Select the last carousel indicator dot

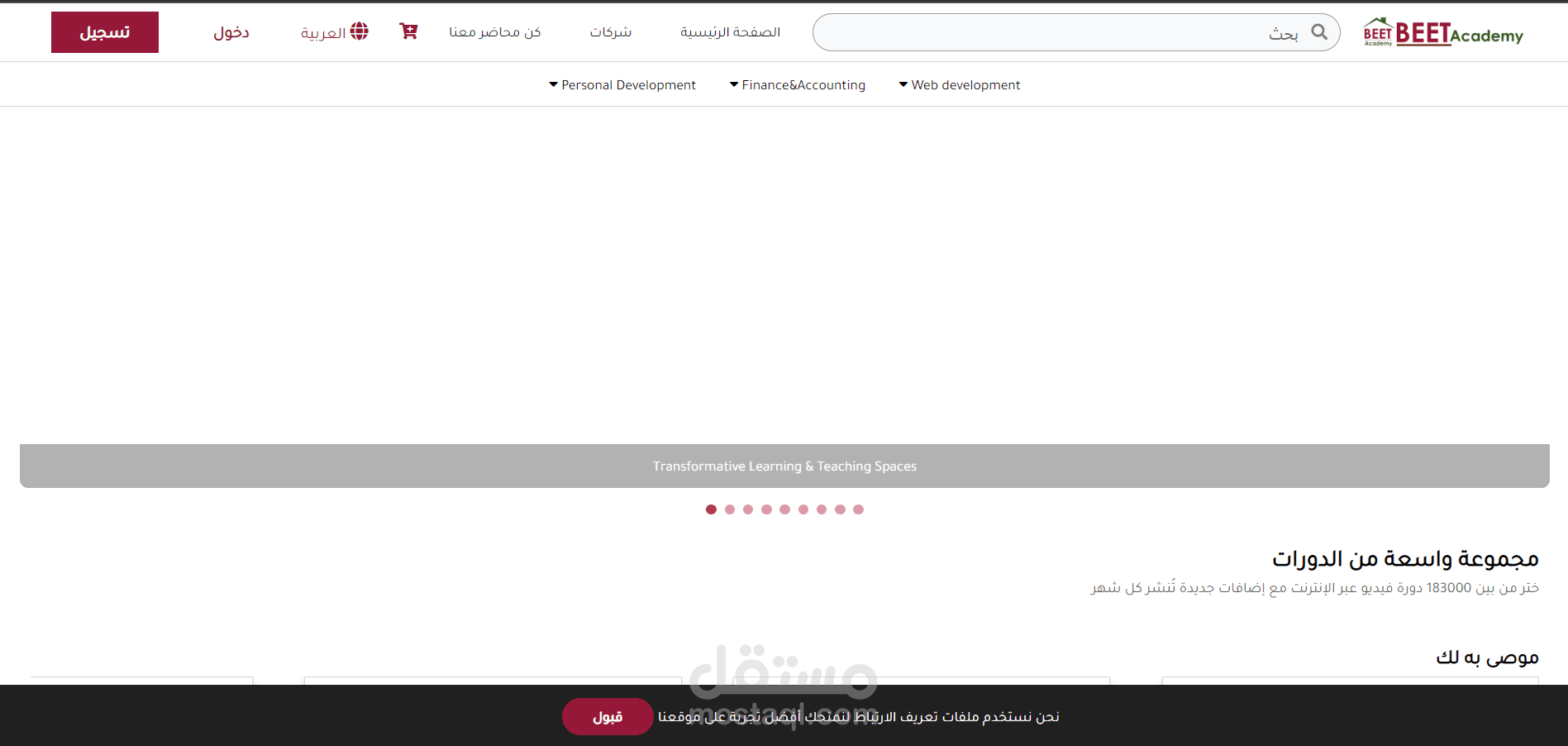tap(858, 509)
